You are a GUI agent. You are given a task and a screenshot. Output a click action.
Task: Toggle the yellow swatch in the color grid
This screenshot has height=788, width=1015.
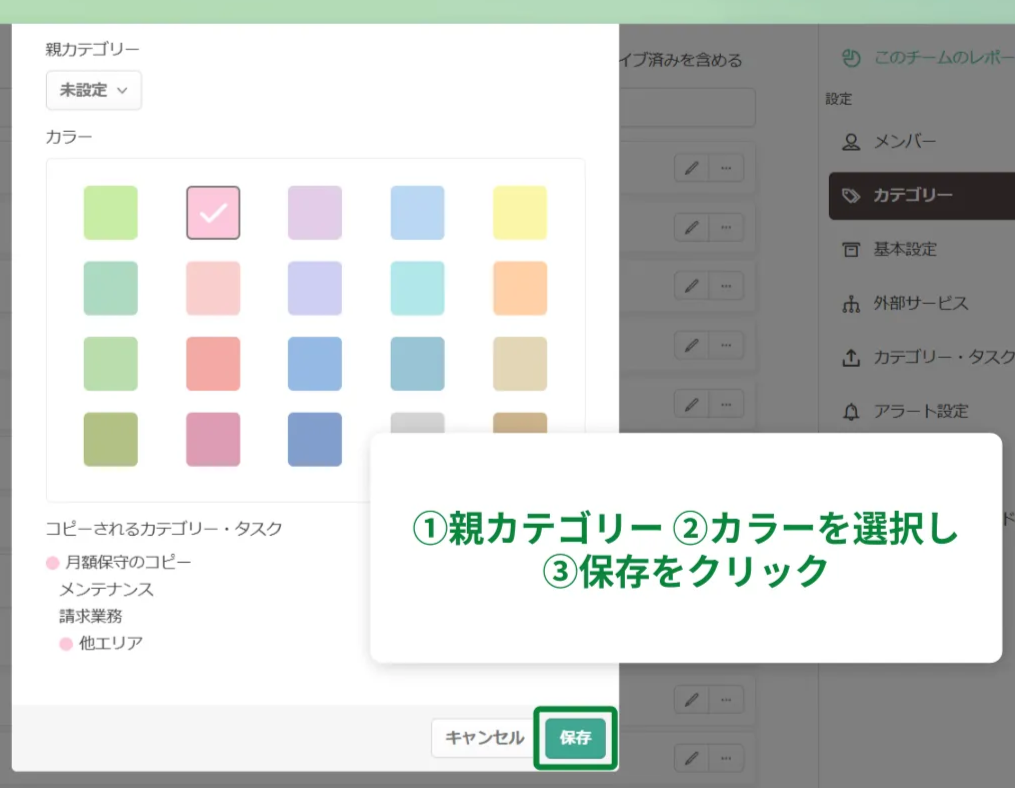519,212
